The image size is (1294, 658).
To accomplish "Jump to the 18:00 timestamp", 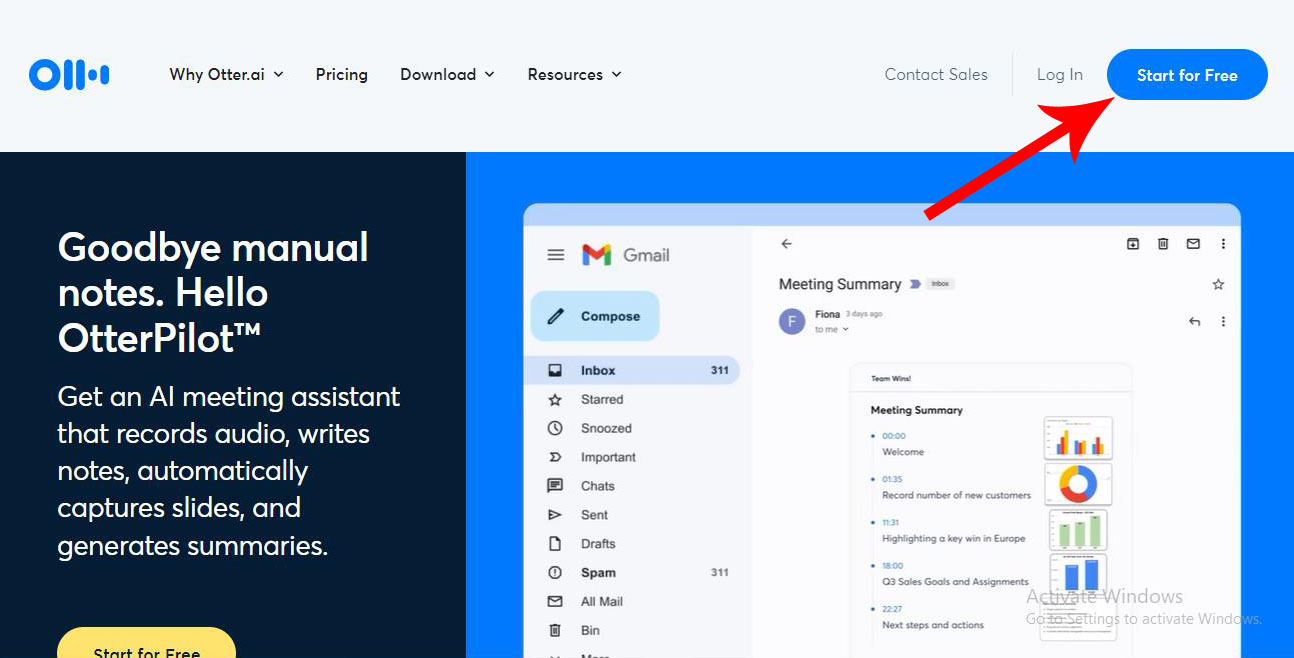I will tap(893, 566).
